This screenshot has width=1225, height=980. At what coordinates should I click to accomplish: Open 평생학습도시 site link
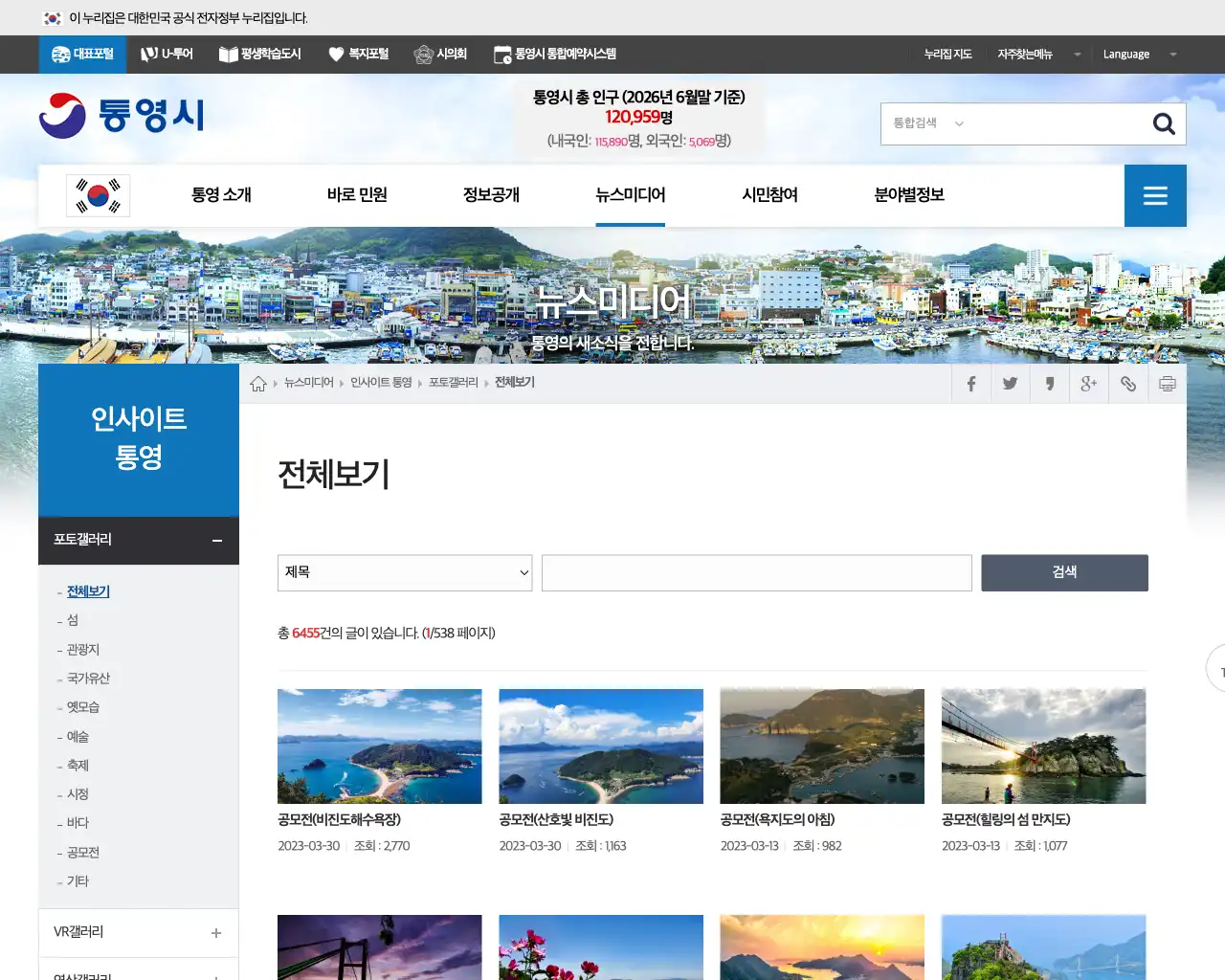pos(259,55)
